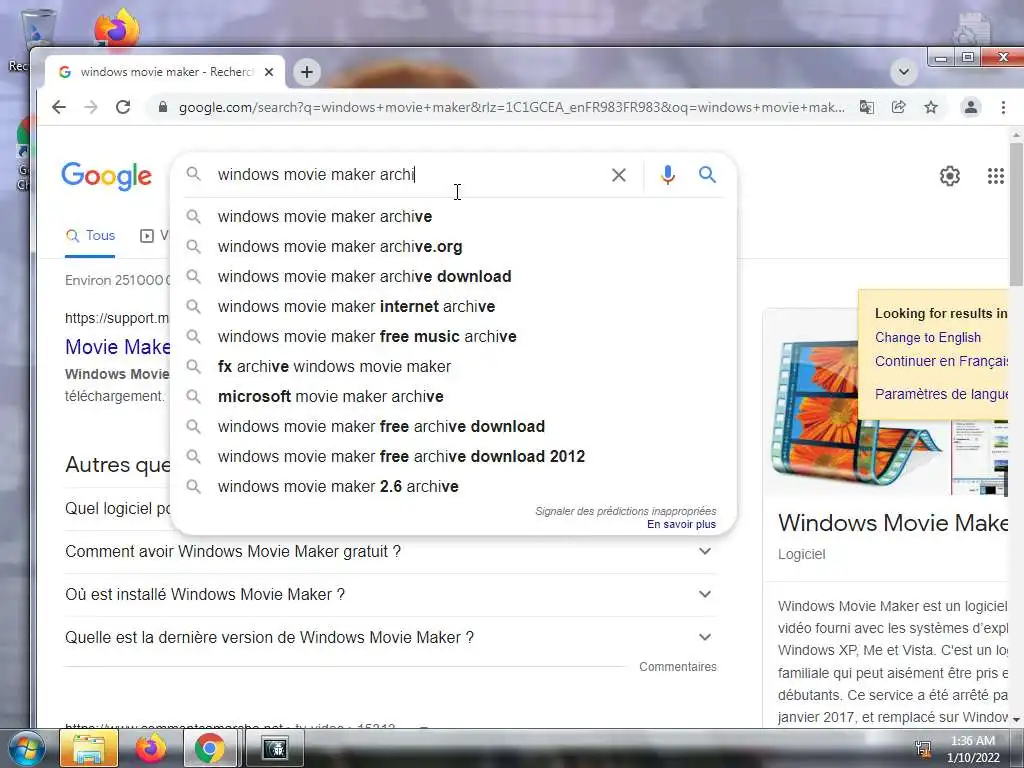This screenshot has width=1024, height=768.
Task: Choose suggestion "windows movie maker free archive download"
Action: pos(453,426)
